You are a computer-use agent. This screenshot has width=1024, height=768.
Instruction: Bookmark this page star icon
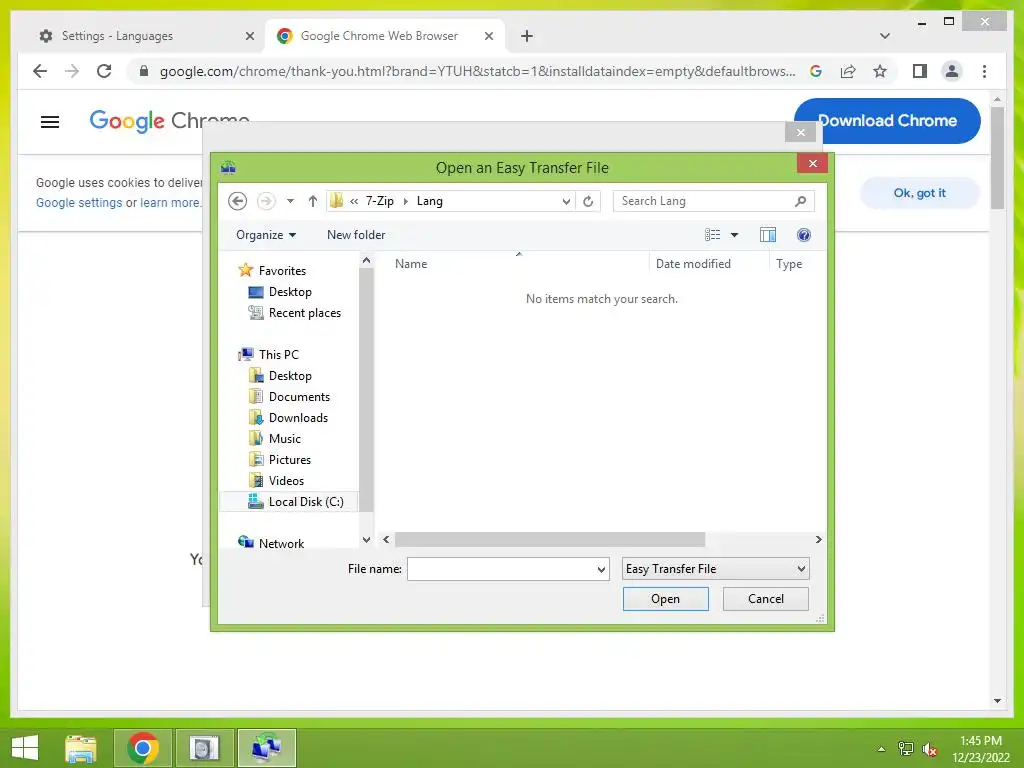[x=880, y=71]
